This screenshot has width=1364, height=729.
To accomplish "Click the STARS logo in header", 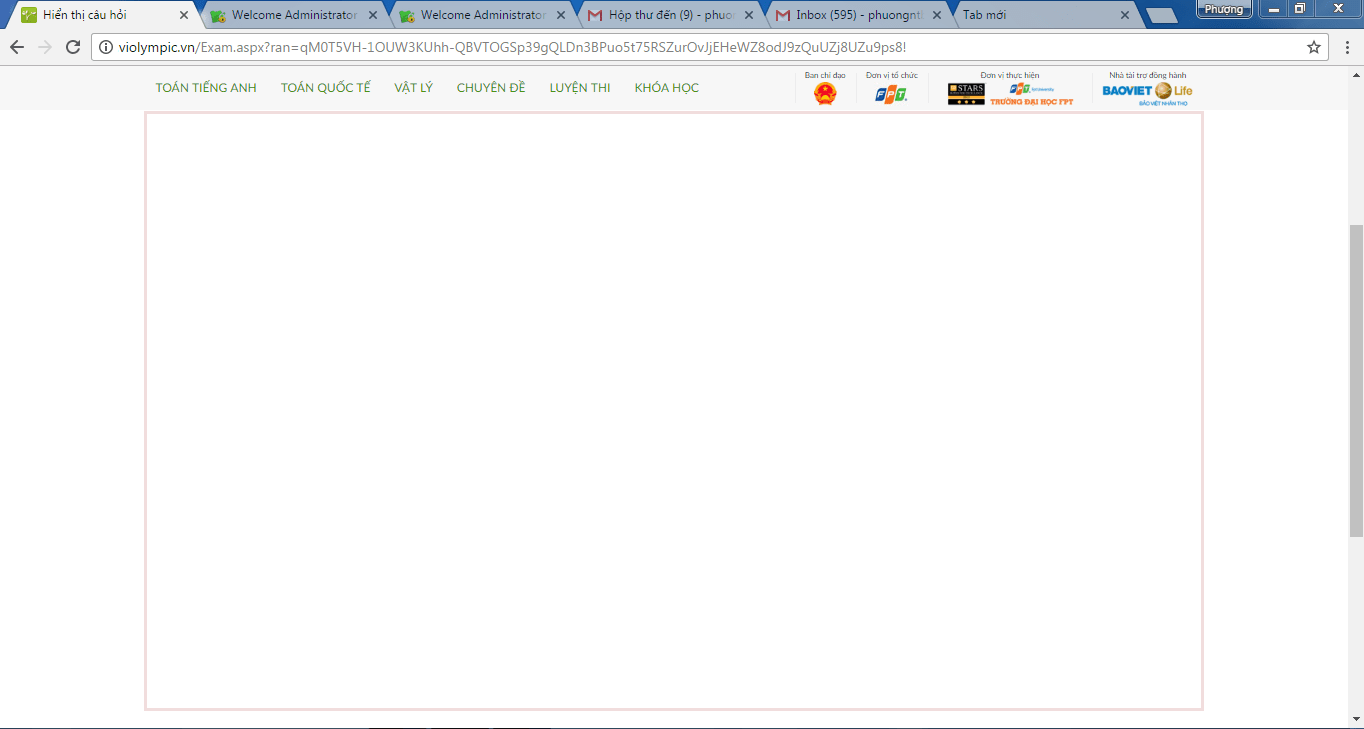I will [x=966, y=94].
